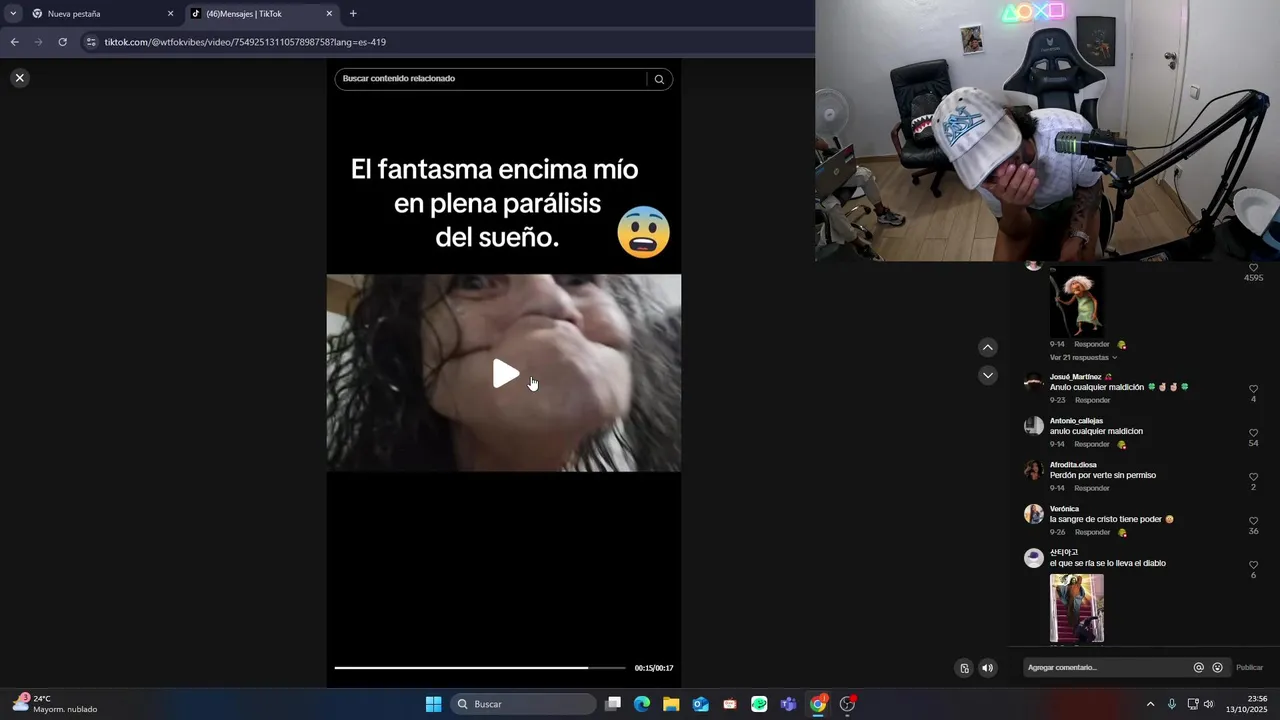
Task: Go to previous video with up arrow
Action: [988, 347]
